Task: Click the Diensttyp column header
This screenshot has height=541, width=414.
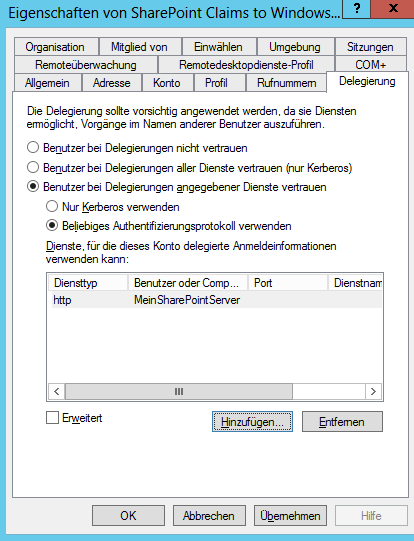Action: click(x=88, y=283)
